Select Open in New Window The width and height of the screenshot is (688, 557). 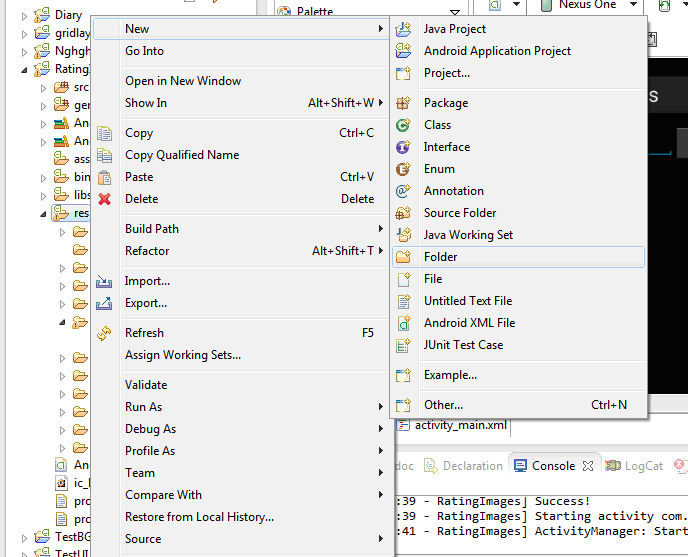[240, 81]
